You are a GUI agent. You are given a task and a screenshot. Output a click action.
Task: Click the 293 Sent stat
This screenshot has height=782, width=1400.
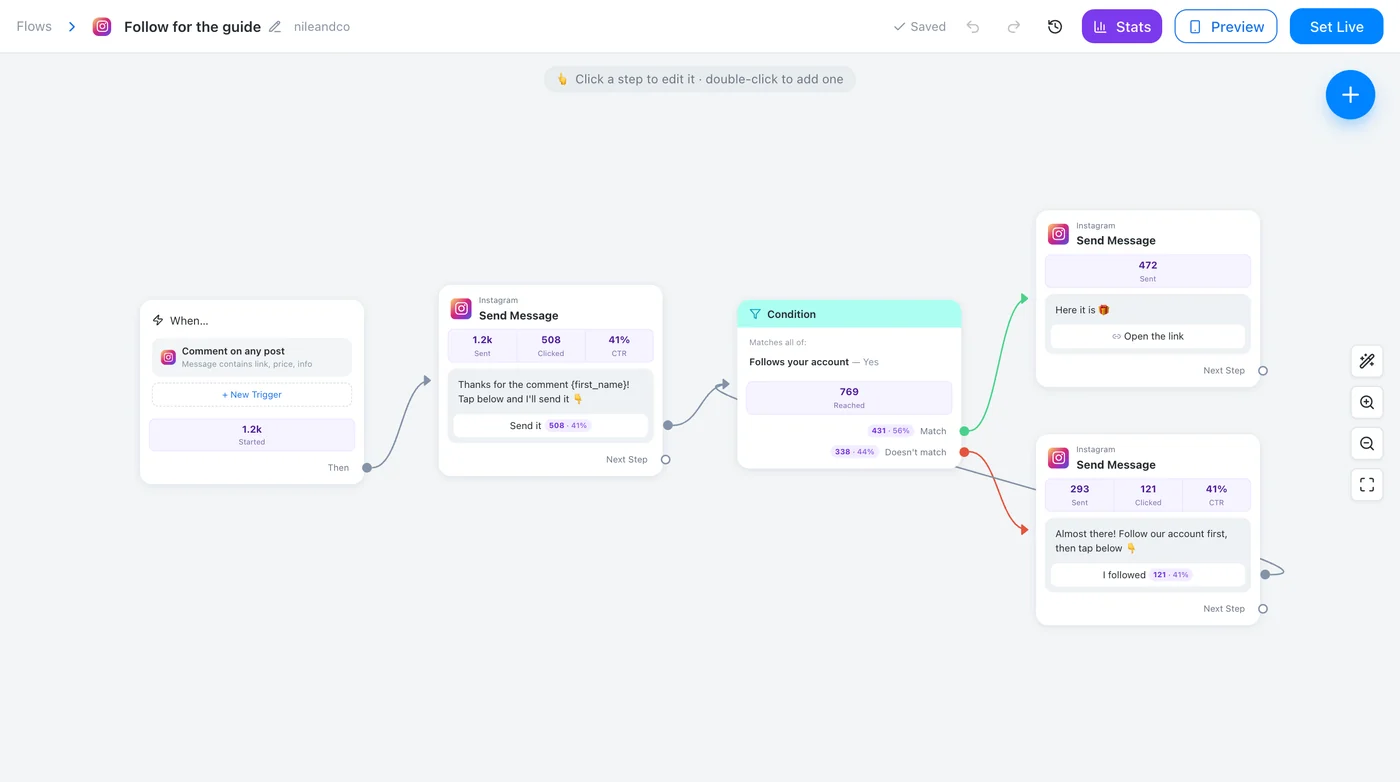[1080, 495]
